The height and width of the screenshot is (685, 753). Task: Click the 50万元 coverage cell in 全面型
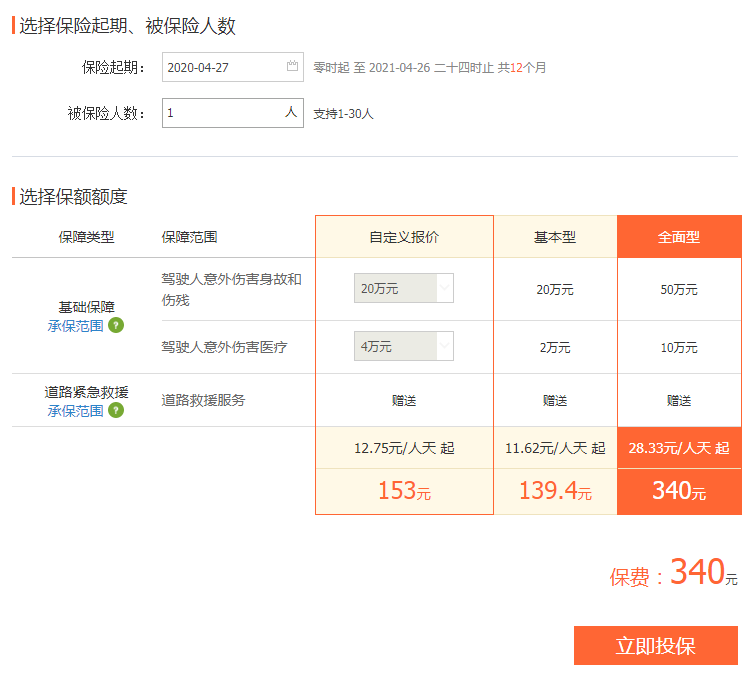coord(679,289)
